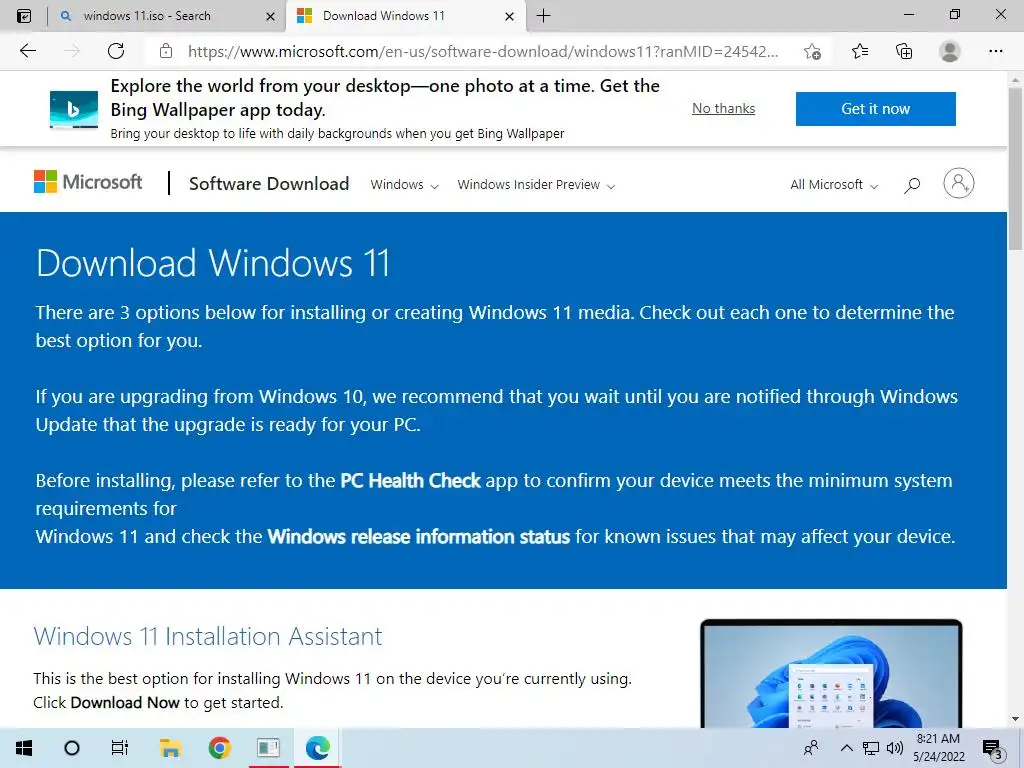The width and height of the screenshot is (1024, 768).
Task: Open the site search magnifier icon
Action: 912,185
